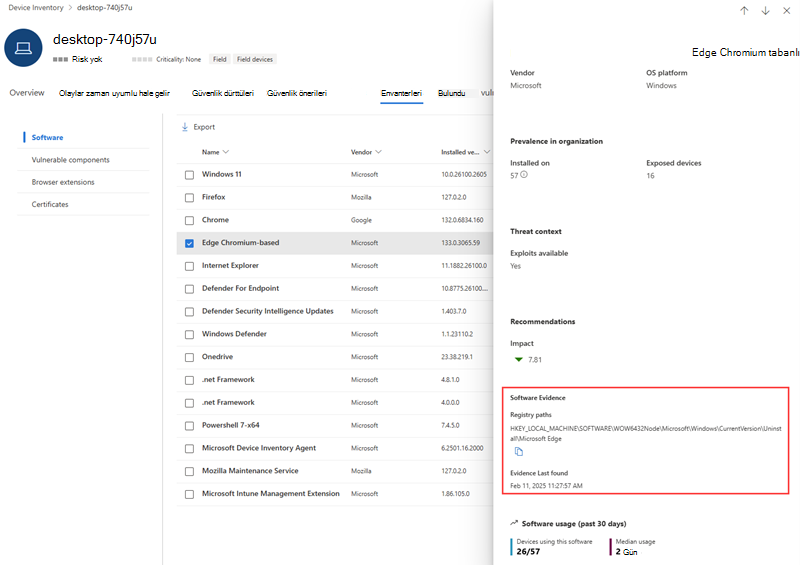The width and height of the screenshot is (800, 565).
Task: Click the criticality level bars icon
Action: 142,59
